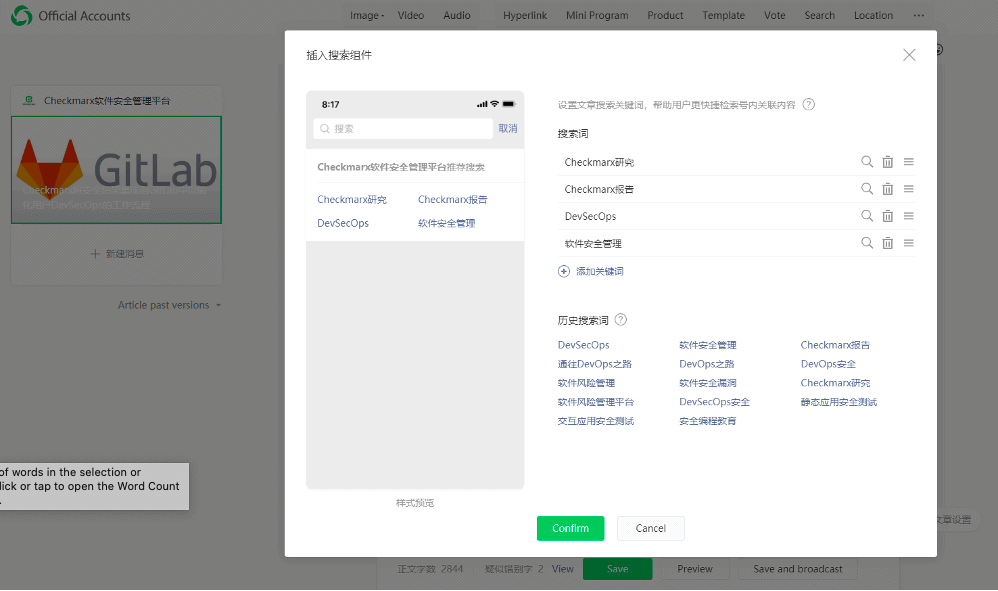Click the 新建消息 new message button
Screen dimensions: 998x591
tap(117, 254)
